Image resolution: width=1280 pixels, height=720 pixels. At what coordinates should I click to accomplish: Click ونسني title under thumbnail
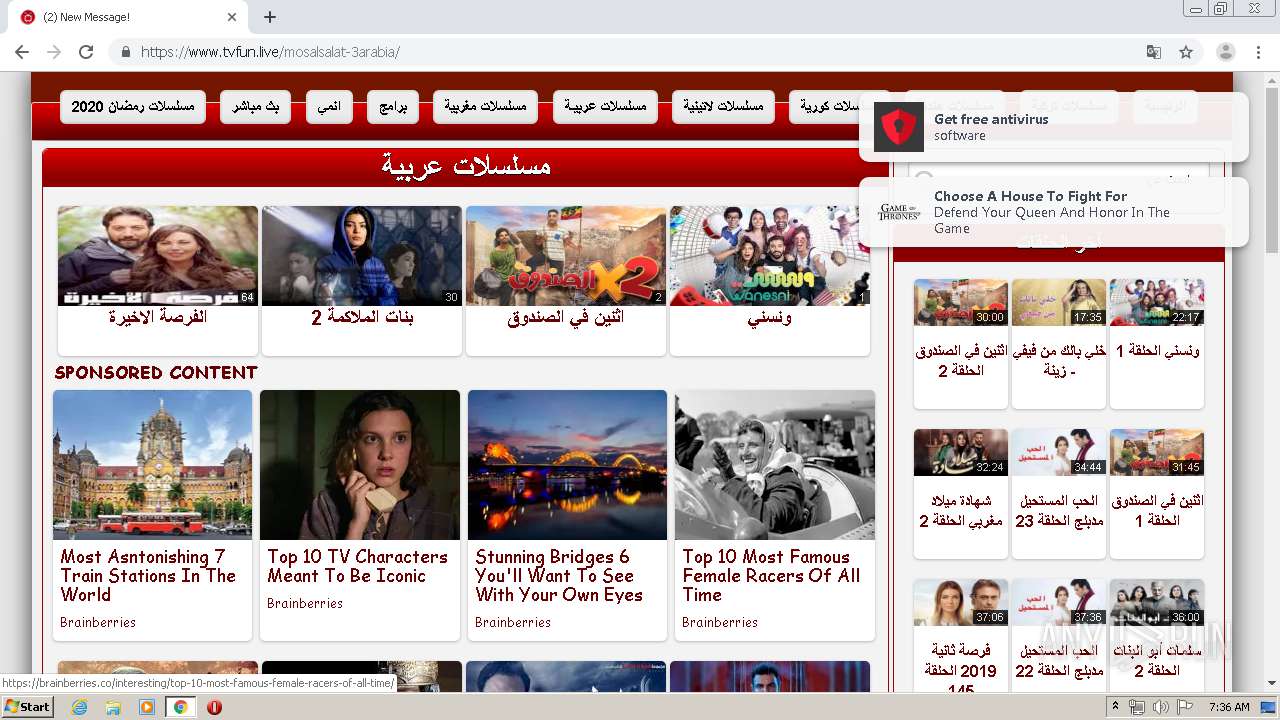tap(770, 318)
